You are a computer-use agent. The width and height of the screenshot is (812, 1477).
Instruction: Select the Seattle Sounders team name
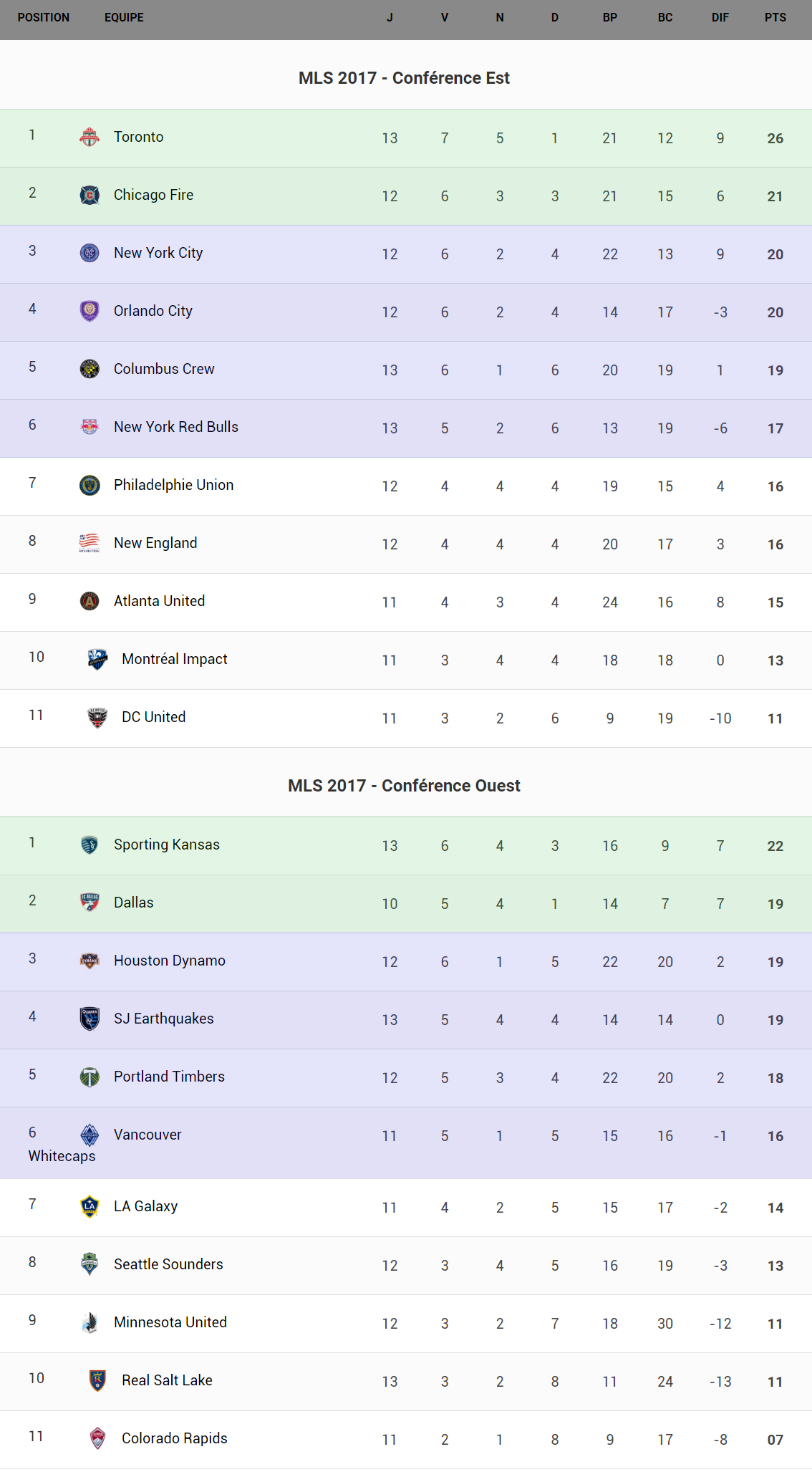168,1264
